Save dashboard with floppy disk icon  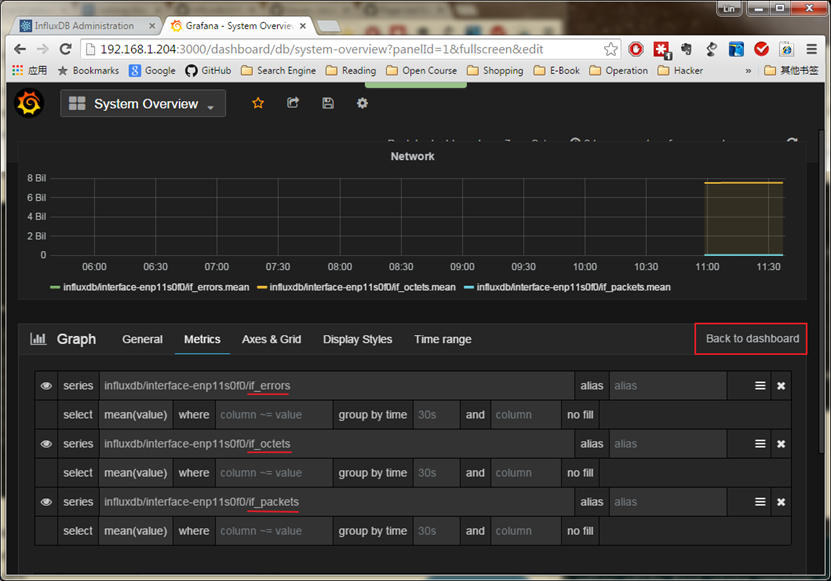pyautogui.click(x=328, y=103)
